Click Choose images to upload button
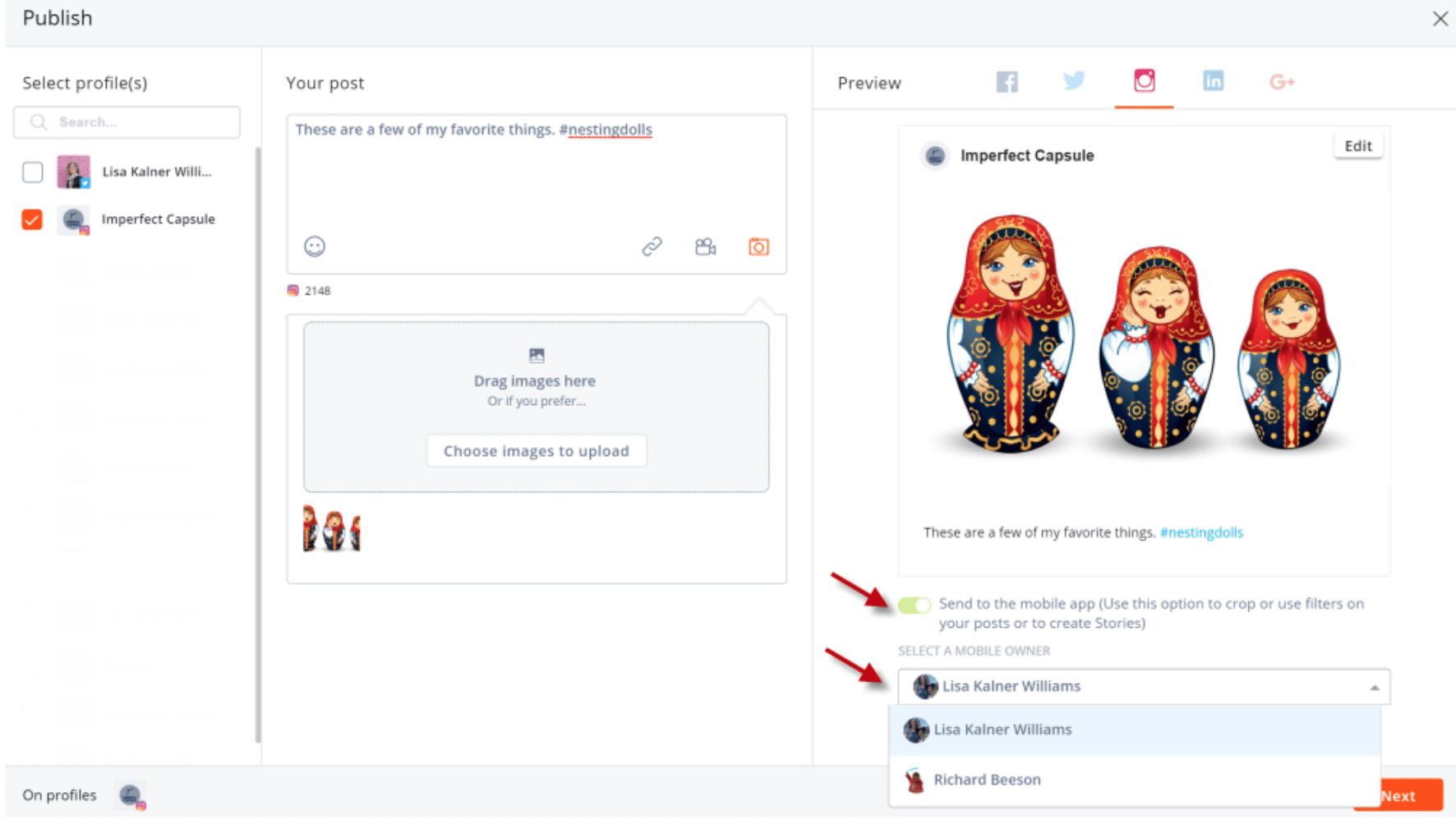Viewport: 1456px width, 820px height. 536,451
